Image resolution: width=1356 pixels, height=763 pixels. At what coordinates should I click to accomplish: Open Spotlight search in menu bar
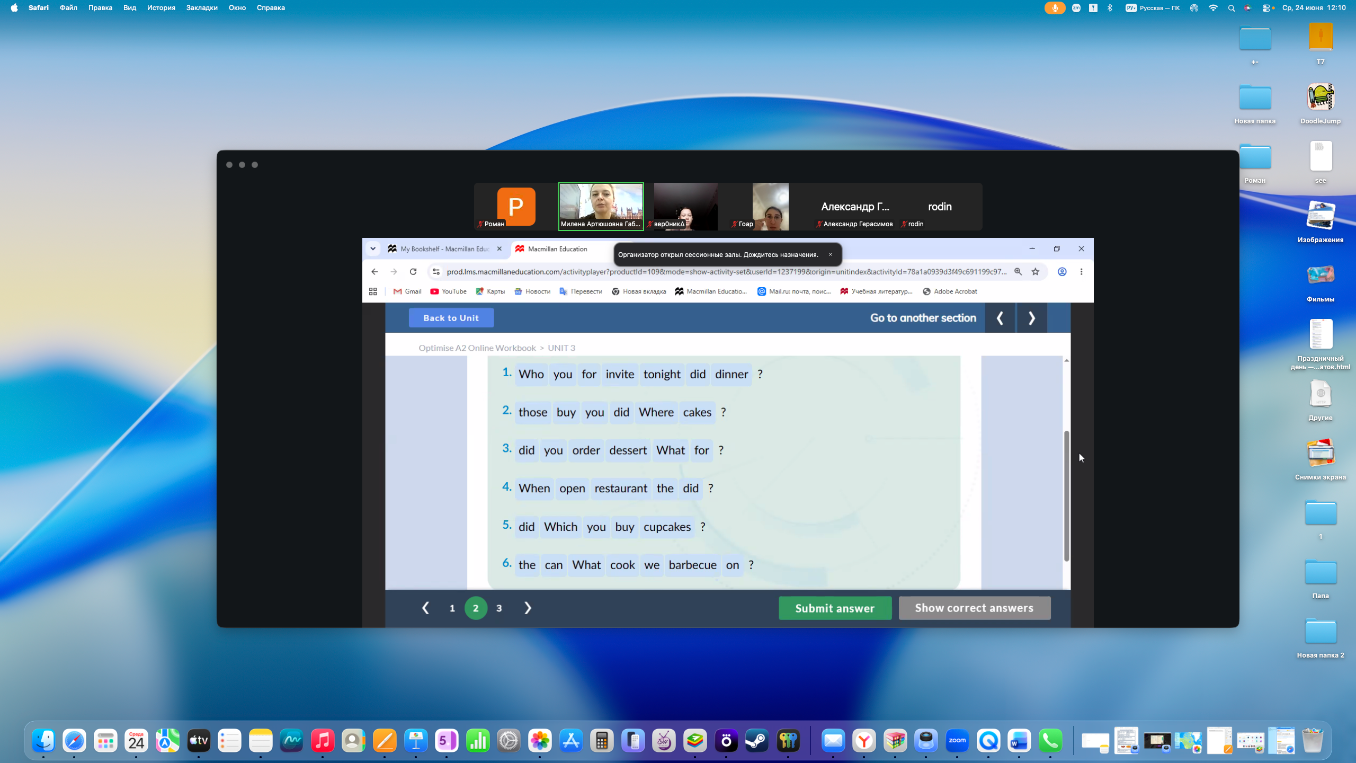click(x=1232, y=7)
